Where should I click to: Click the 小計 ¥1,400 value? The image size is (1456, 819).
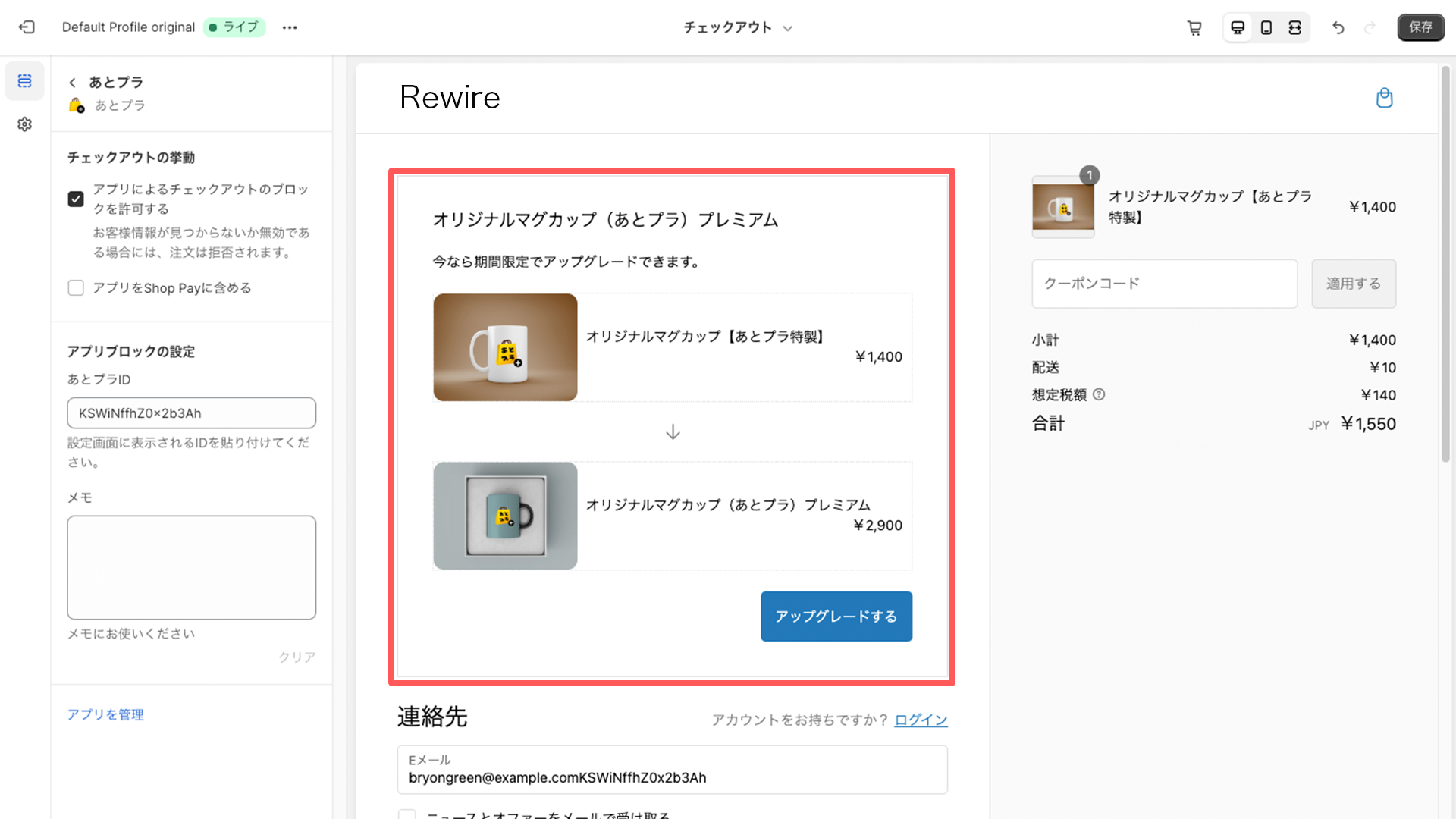1372,340
